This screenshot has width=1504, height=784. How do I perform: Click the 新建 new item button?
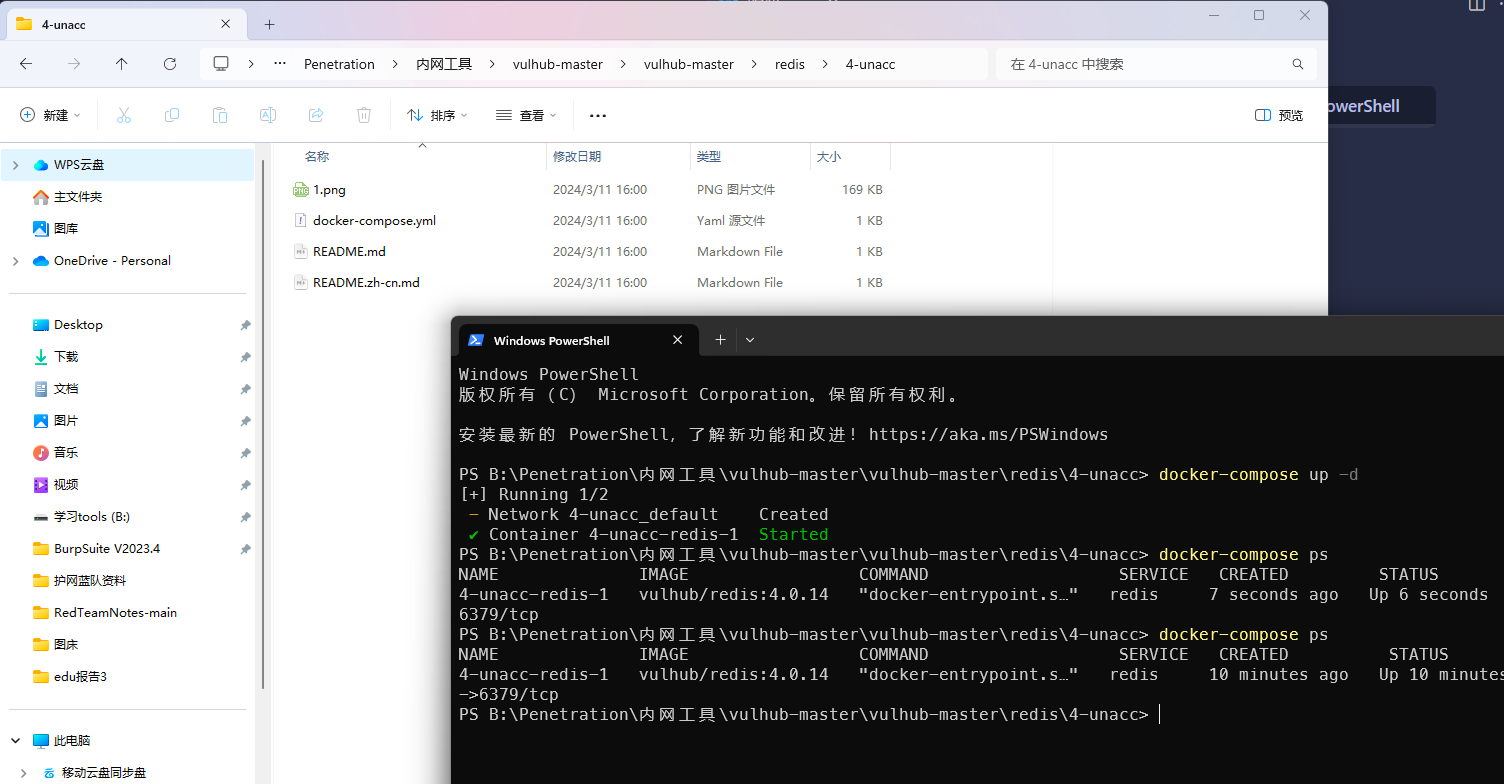tap(50, 115)
